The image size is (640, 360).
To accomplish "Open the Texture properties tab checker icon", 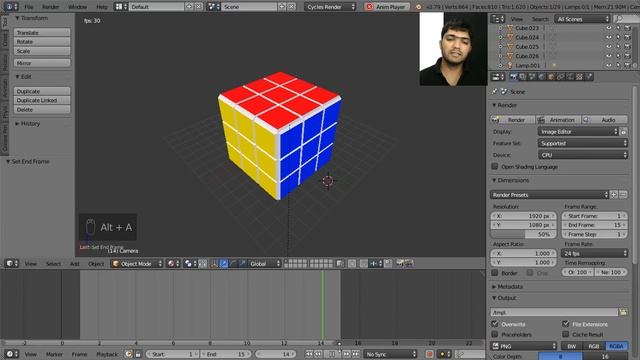I will pyautogui.click(x=579, y=77).
